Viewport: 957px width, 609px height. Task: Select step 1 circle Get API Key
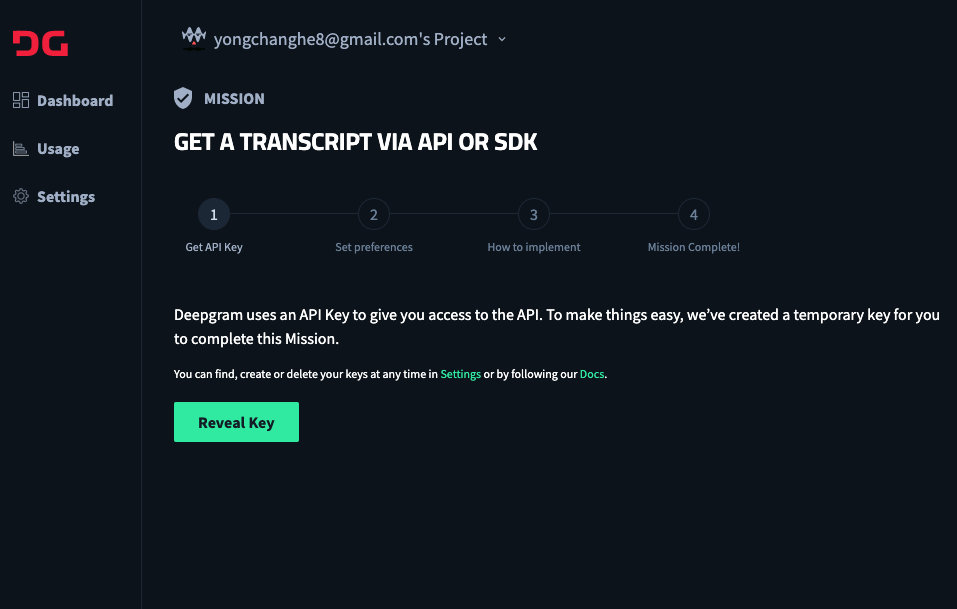pyautogui.click(x=214, y=214)
